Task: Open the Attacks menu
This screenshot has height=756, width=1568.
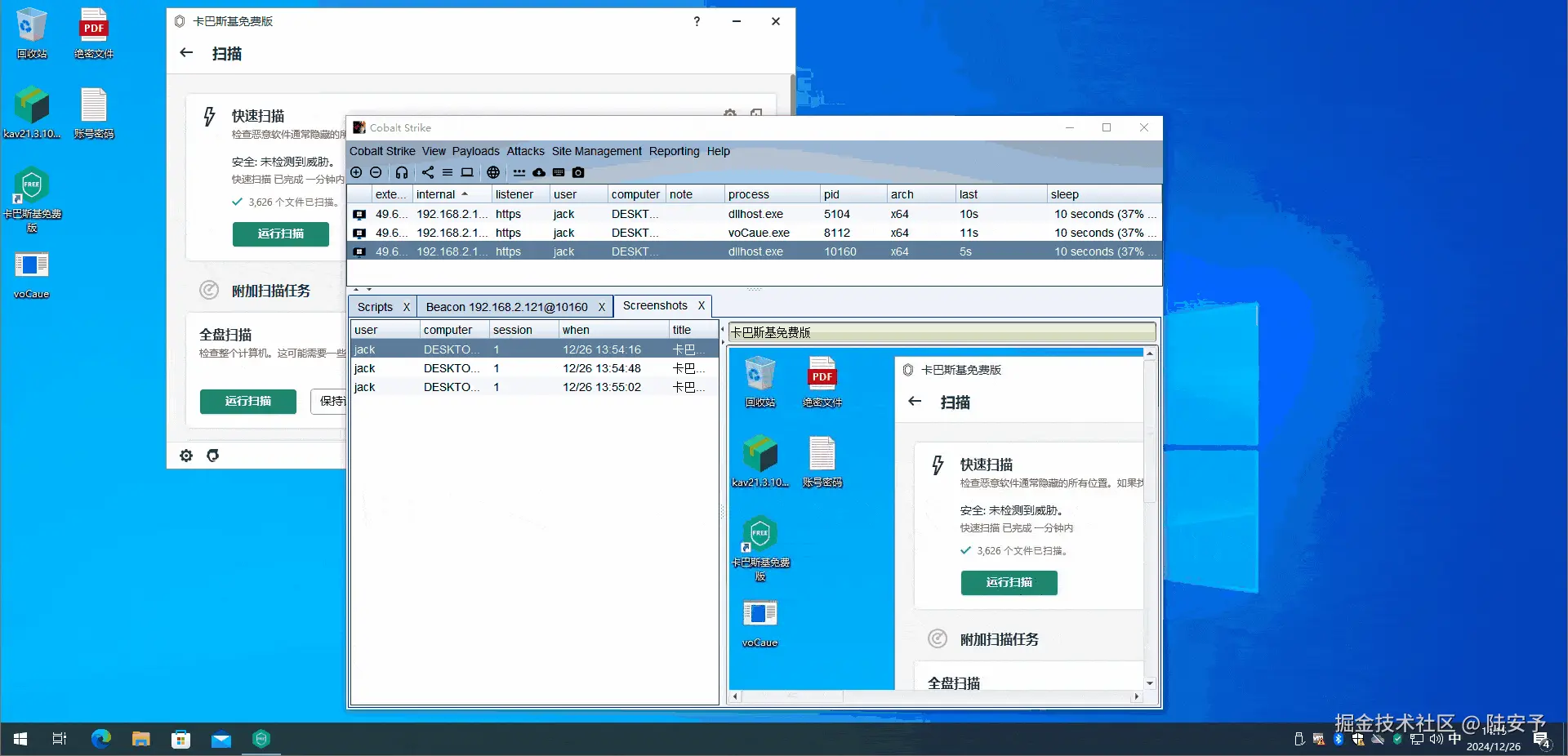Action: pyautogui.click(x=525, y=151)
